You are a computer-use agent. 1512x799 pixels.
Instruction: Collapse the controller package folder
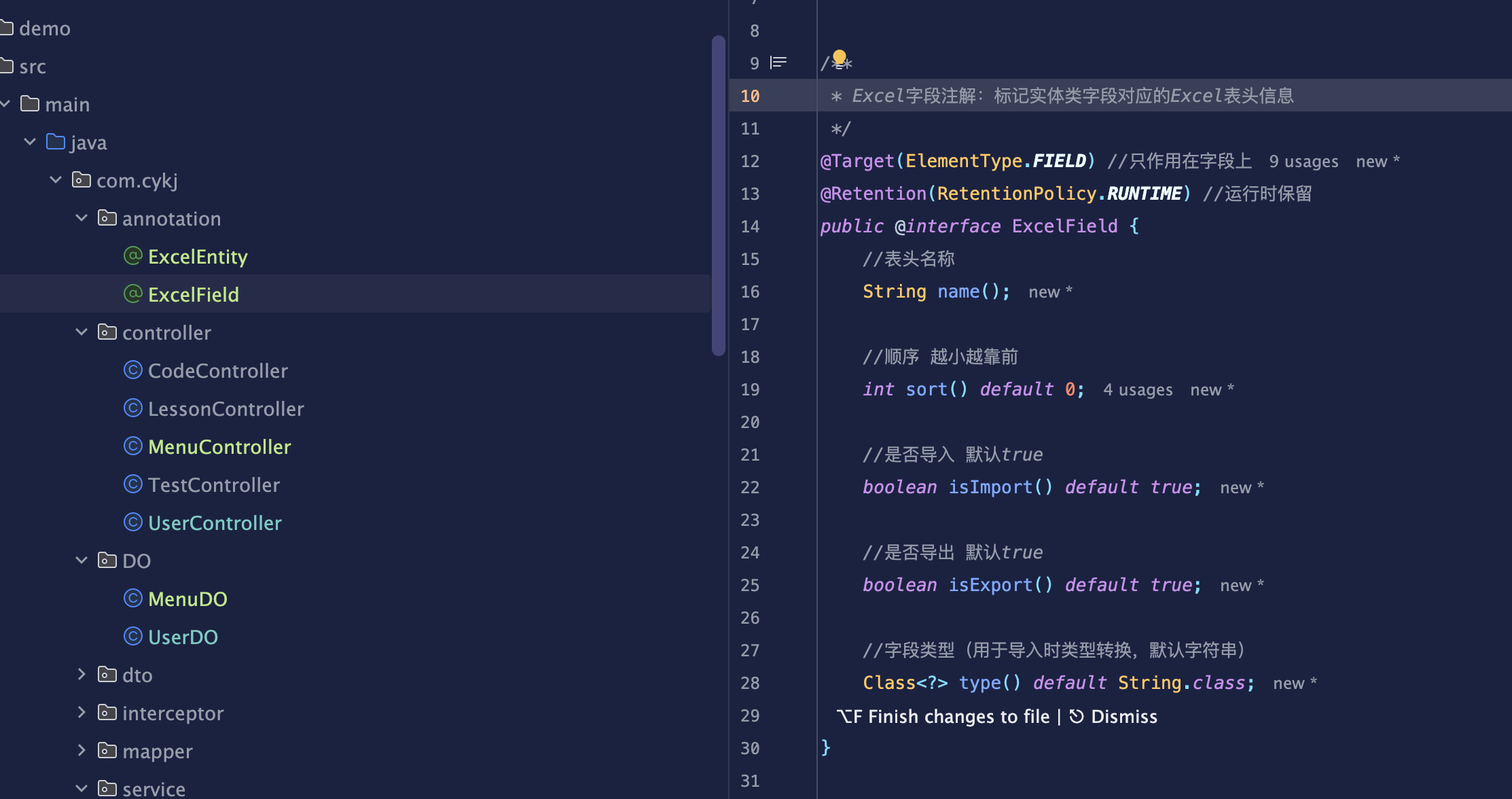pos(82,332)
